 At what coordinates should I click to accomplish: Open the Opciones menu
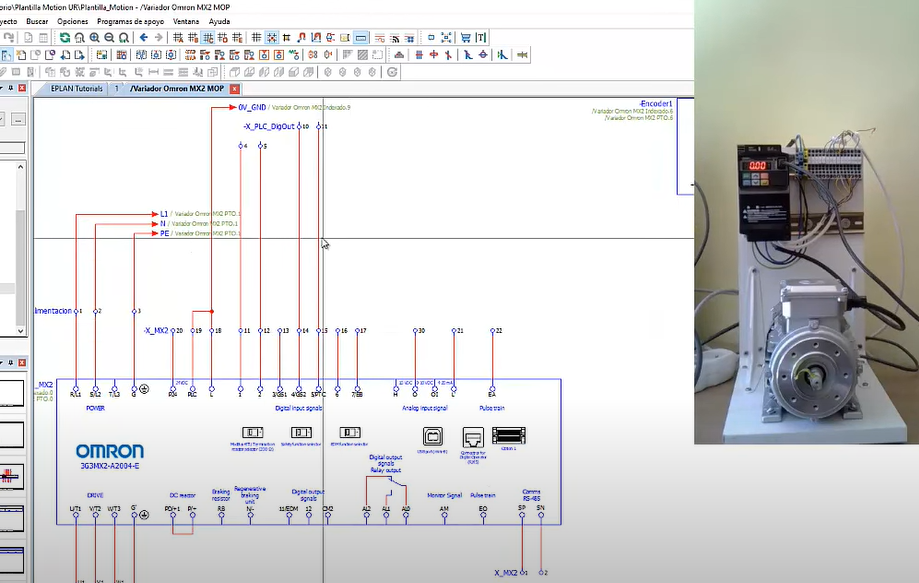pos(72,21)
